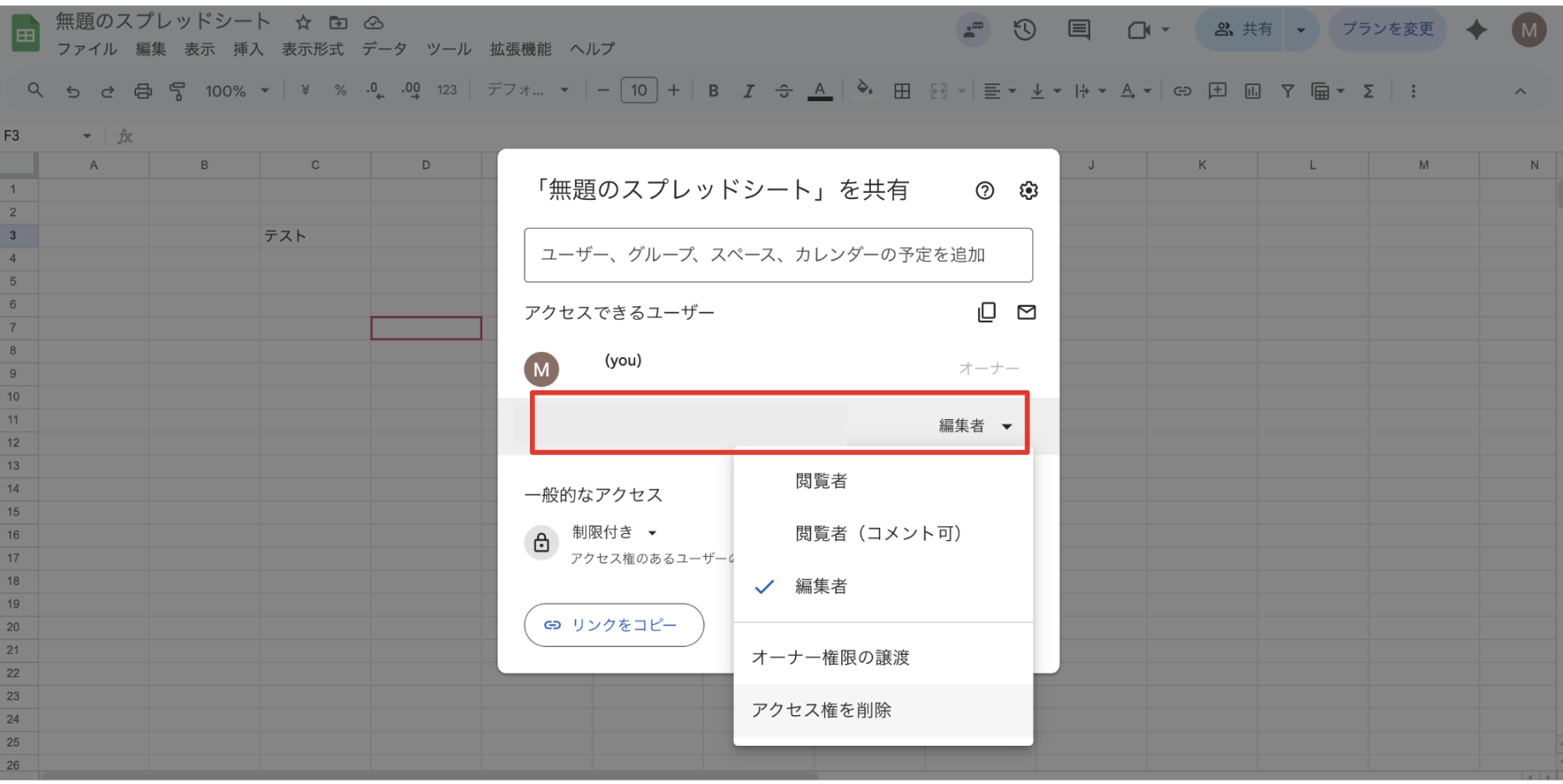Decrease decimal places
Screen dimensions: 1563x784
point(375,91)
